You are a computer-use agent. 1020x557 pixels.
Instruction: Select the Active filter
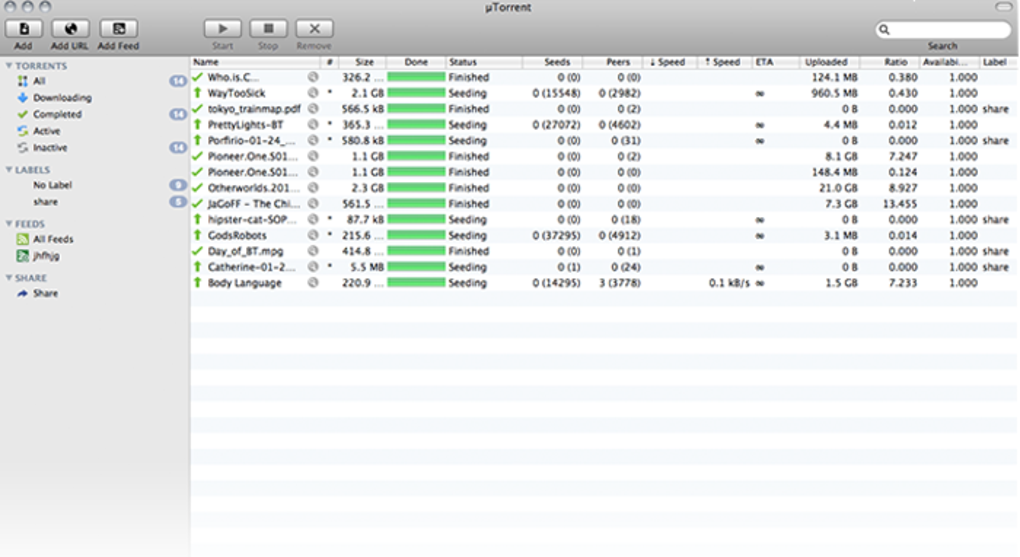tap(46, 131)
